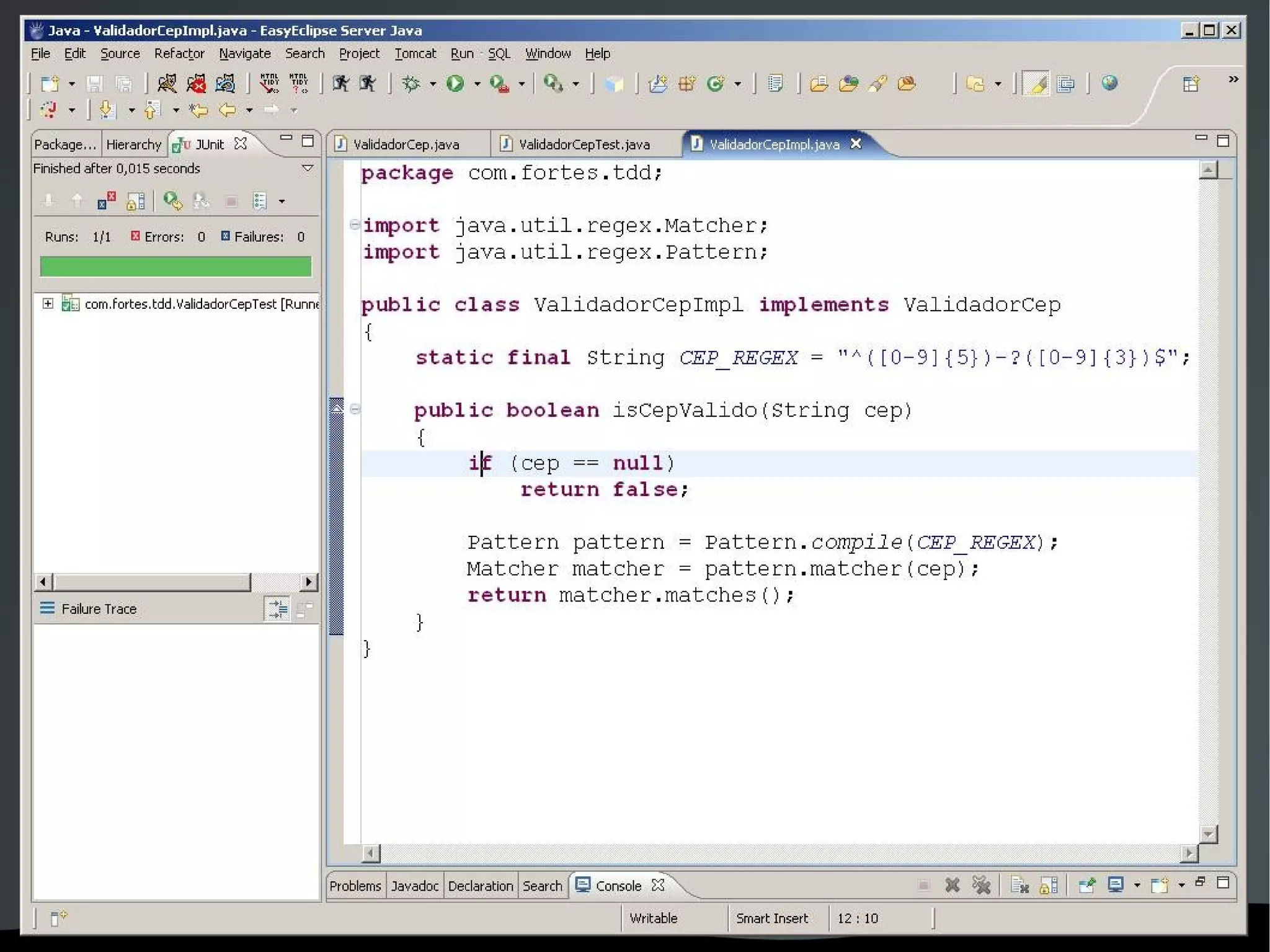Screen dimensions: 1270x952
Task: Collapse the isCepValido method fold marker
Action: (355, 409)
